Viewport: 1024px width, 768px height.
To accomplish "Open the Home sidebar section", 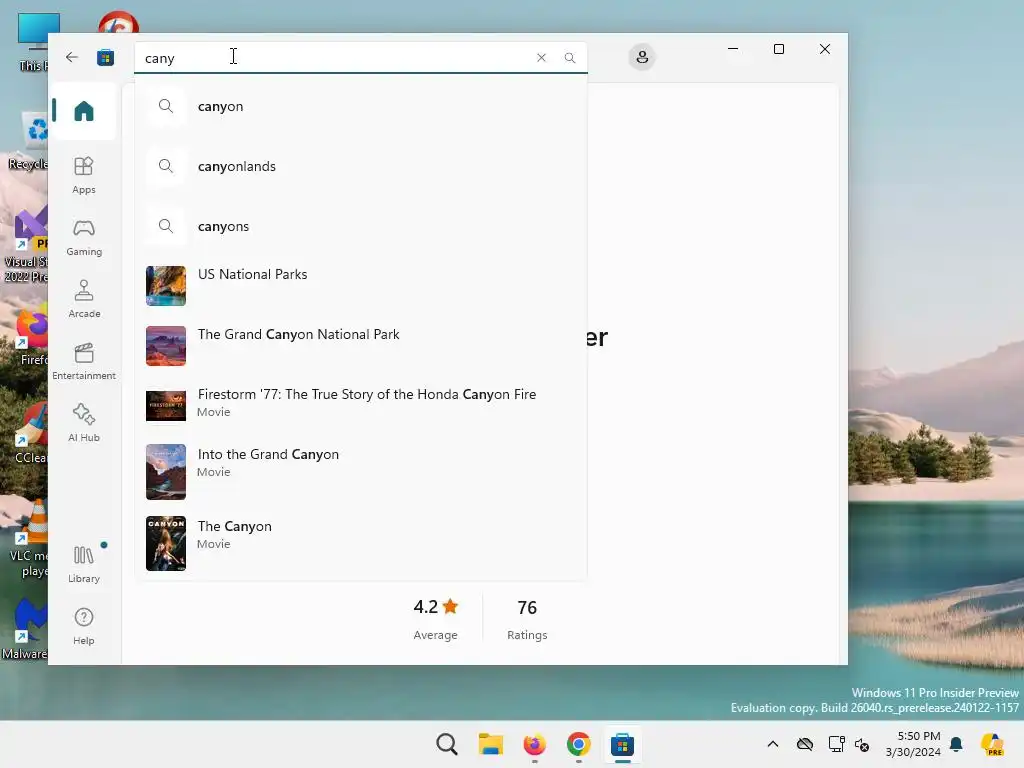I will point(84,111).
